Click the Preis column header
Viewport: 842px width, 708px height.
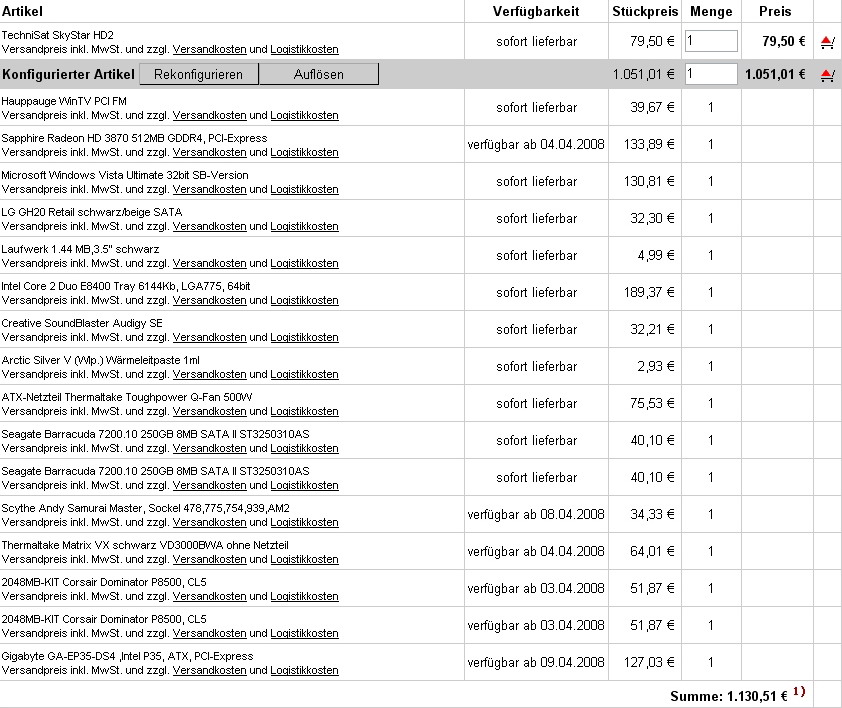pos(775,11)
